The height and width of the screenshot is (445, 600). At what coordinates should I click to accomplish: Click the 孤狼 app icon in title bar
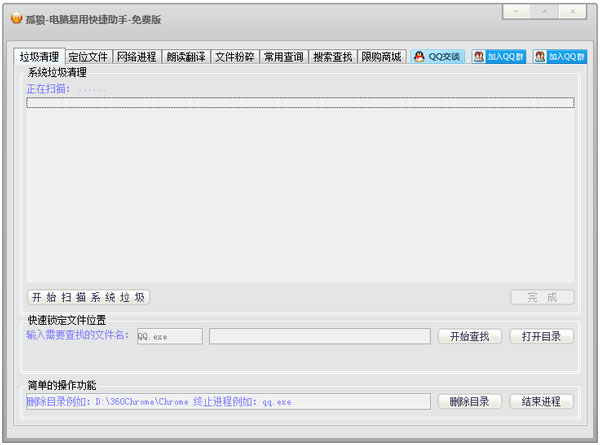click(x=17, y=18)
